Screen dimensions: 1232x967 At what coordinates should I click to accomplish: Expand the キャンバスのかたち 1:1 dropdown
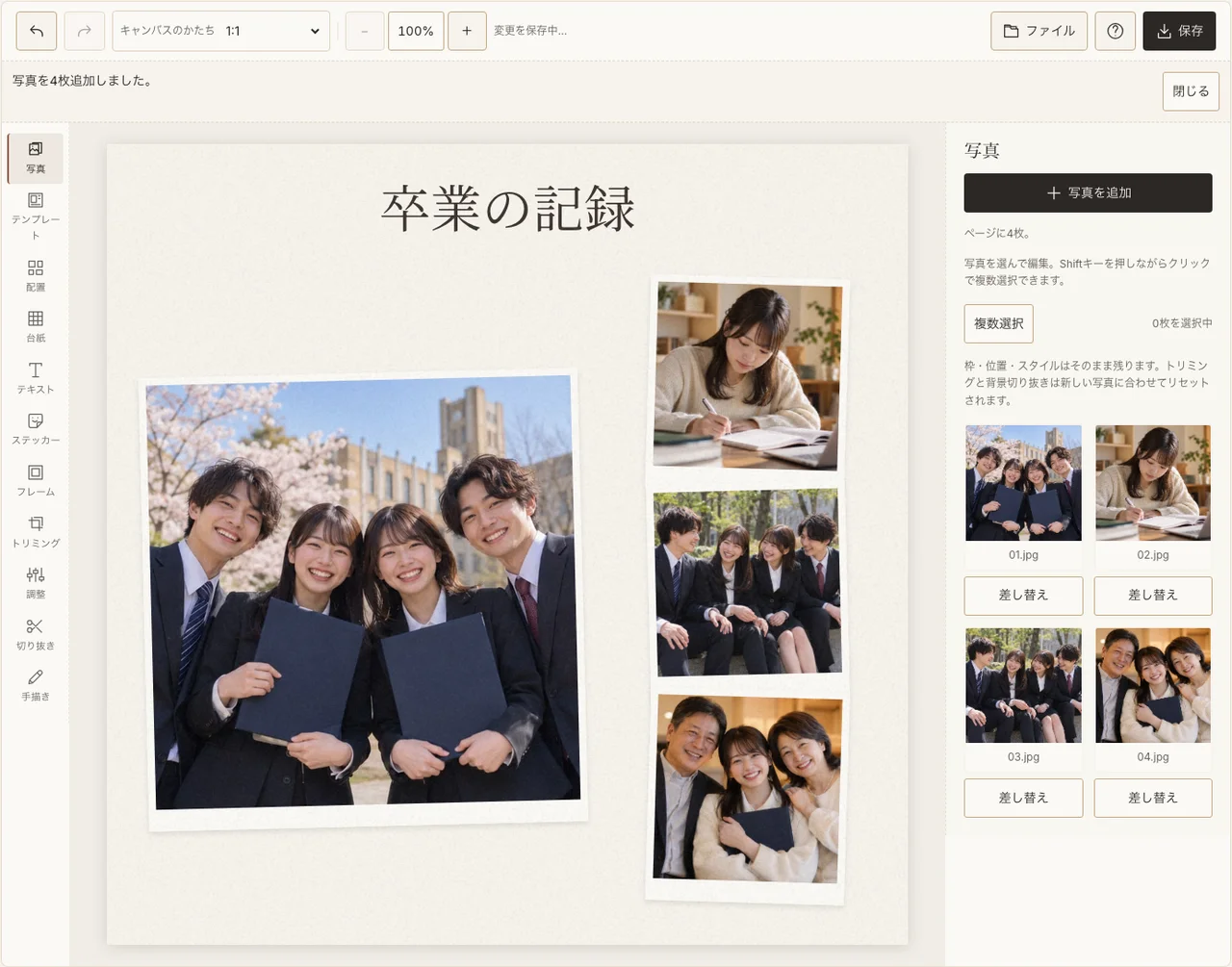[x=221, y=31]
